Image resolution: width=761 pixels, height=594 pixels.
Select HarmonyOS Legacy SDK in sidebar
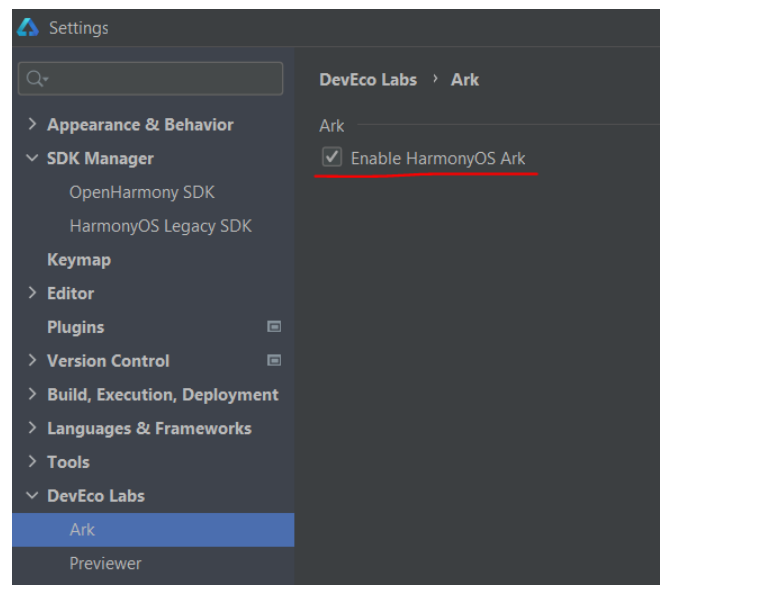point(160,226)
